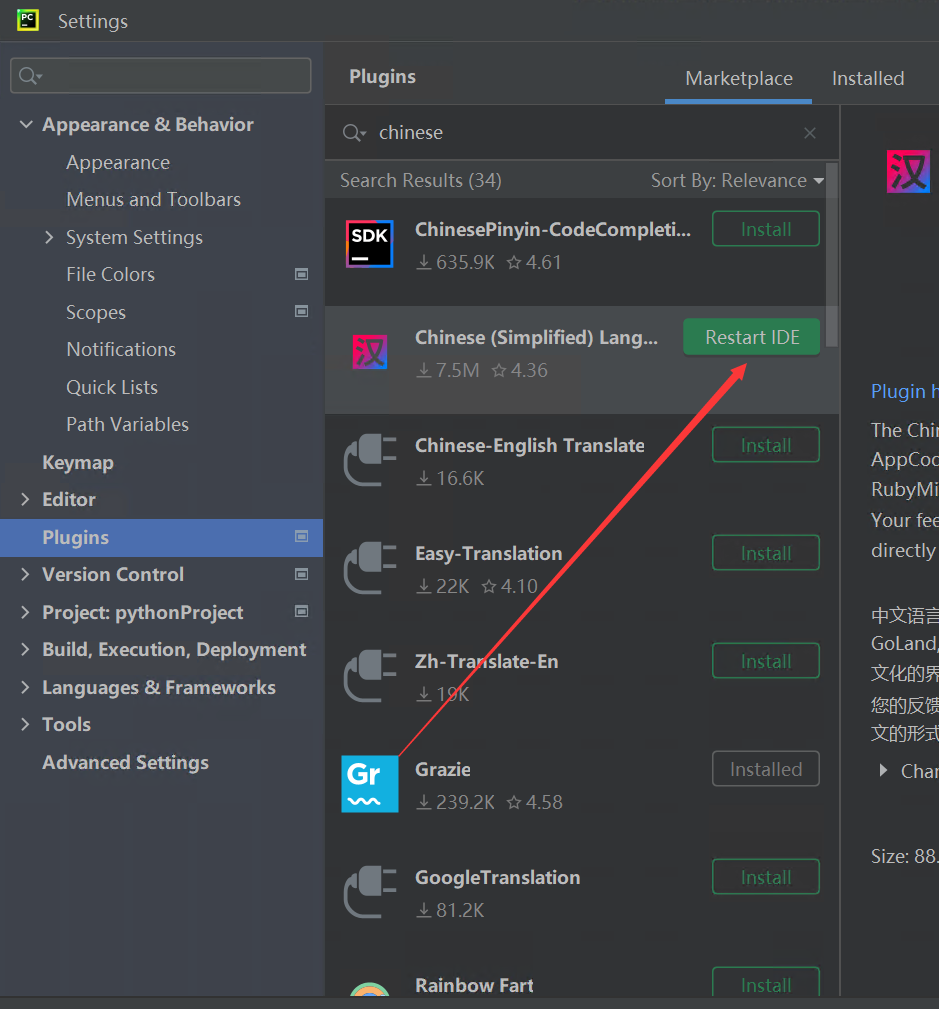Click the Chinese-English Translate plugin icon
939x1009 pixels.
[x=369, y=460]
